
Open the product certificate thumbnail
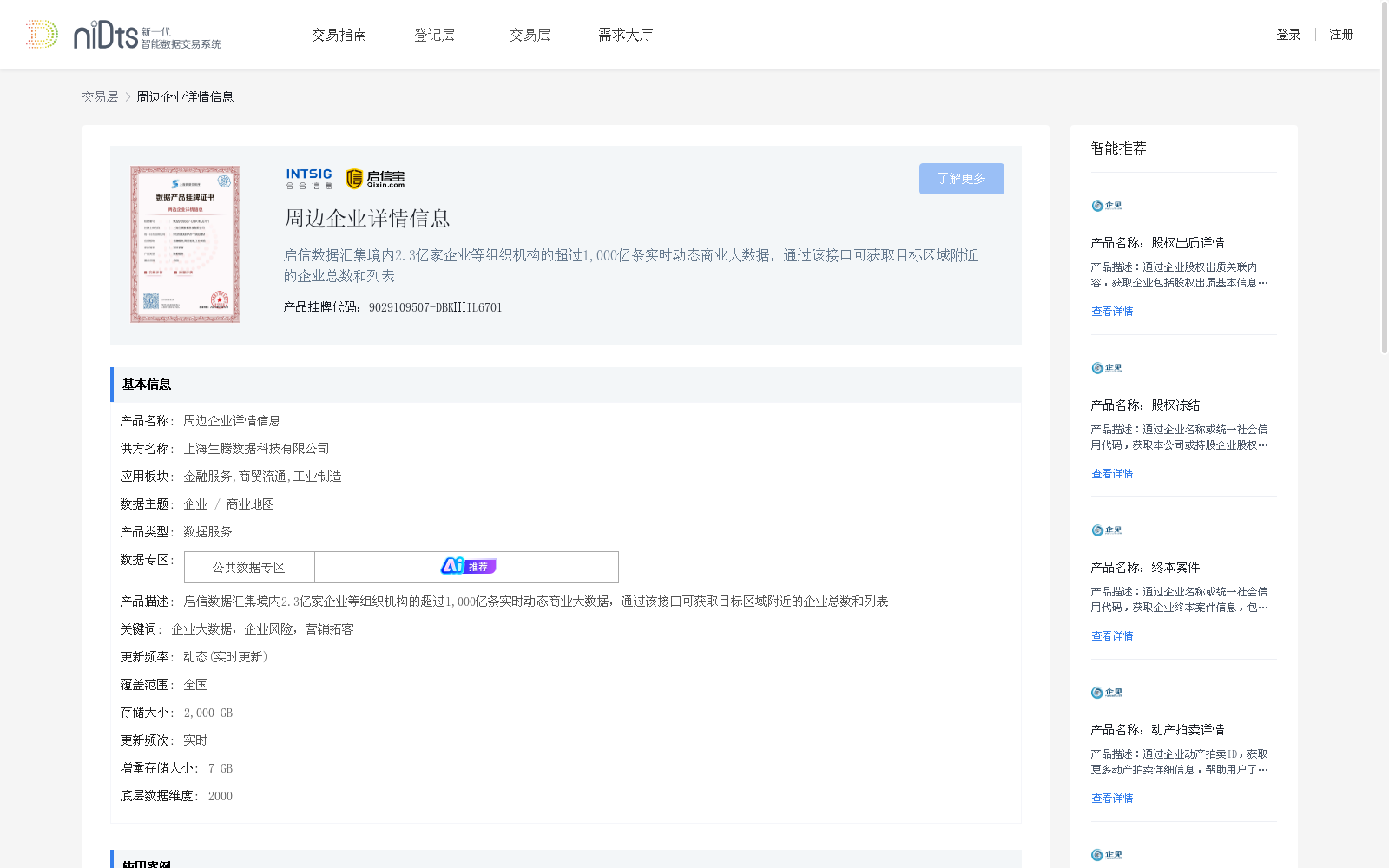[x=186, y=244]
